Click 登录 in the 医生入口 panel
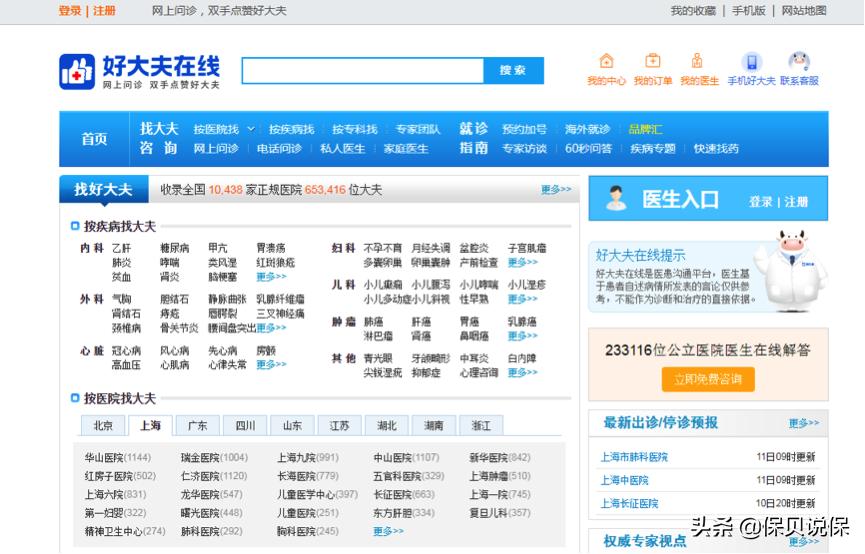865x554 pixels. [760, 202]
